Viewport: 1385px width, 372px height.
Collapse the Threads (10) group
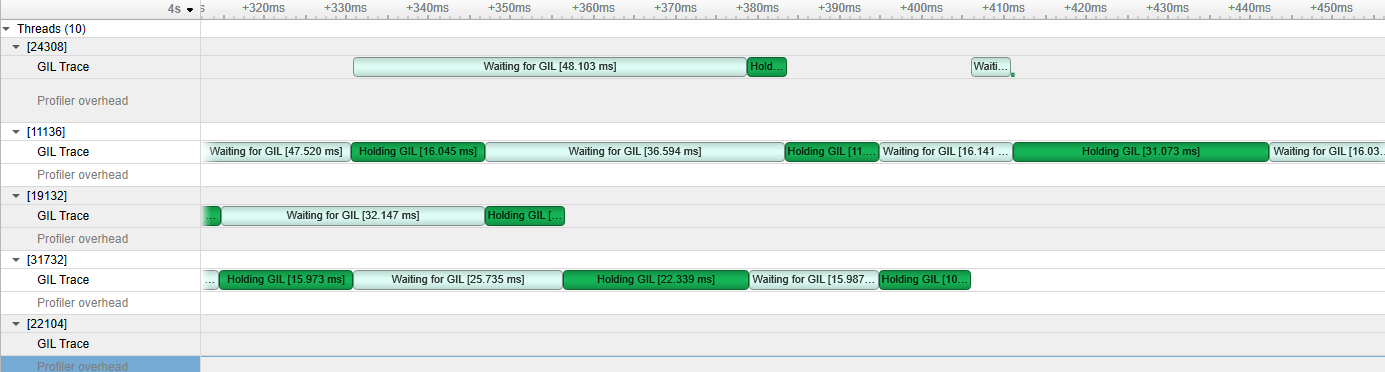coord(6,29)
